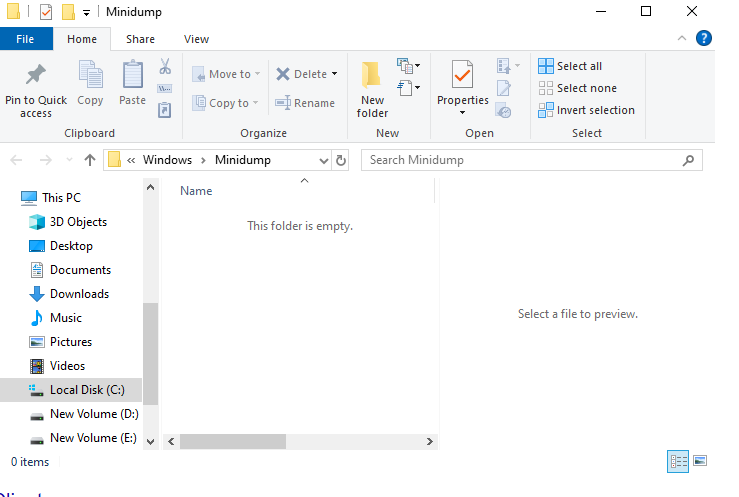The image size is (739, 497).
Task: Click the Back navigation arrow
Action: pos(16,160)
